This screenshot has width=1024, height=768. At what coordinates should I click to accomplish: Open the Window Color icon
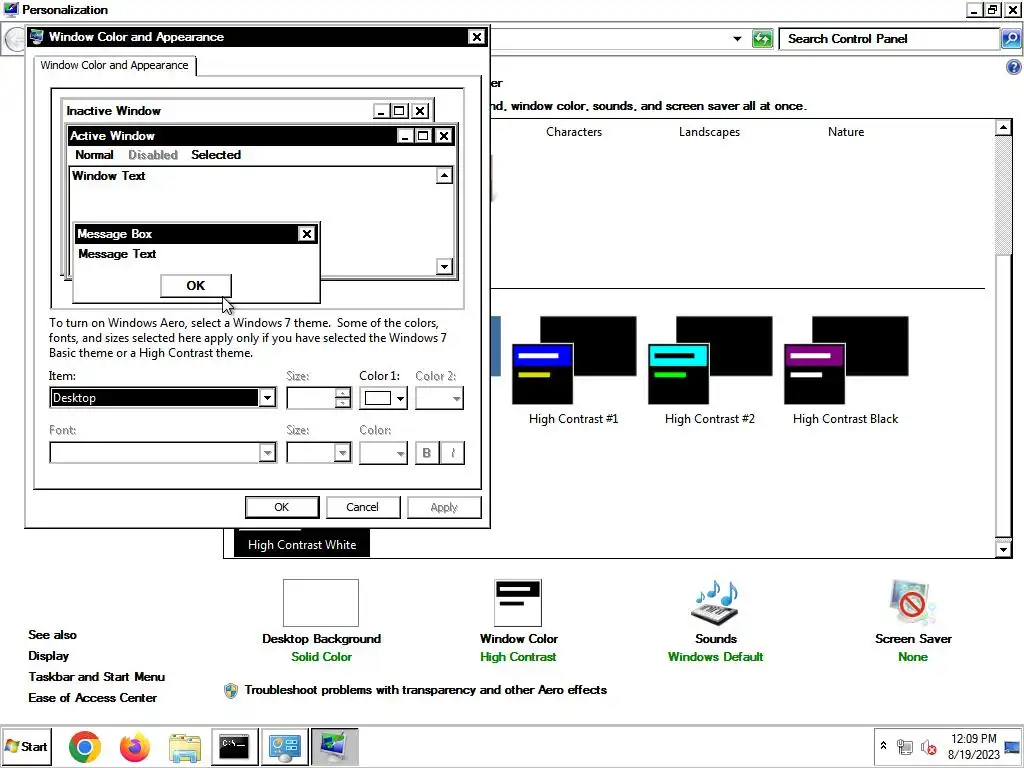(518, 603)
